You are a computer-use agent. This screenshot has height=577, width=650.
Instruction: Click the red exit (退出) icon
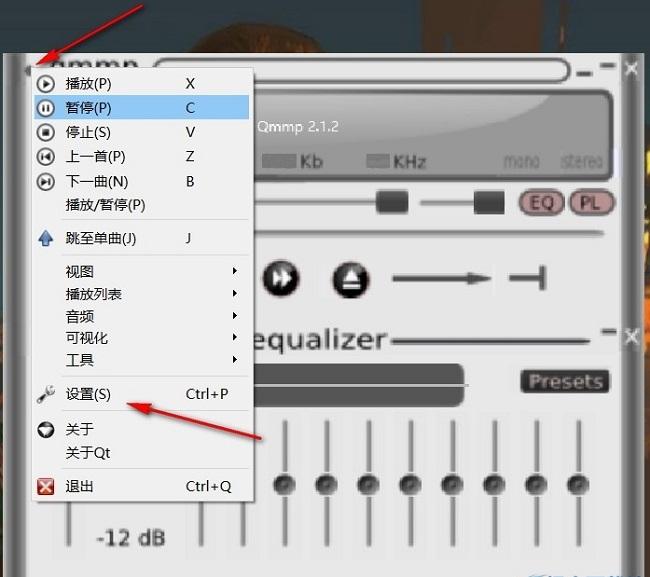pos(46,487)
